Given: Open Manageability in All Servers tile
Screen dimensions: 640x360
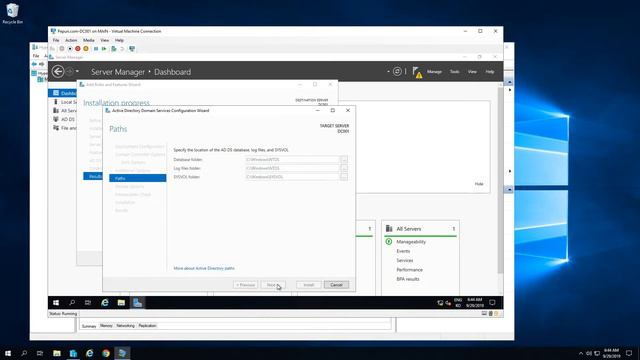Looking at the screenshot, I should click(411, 242).
